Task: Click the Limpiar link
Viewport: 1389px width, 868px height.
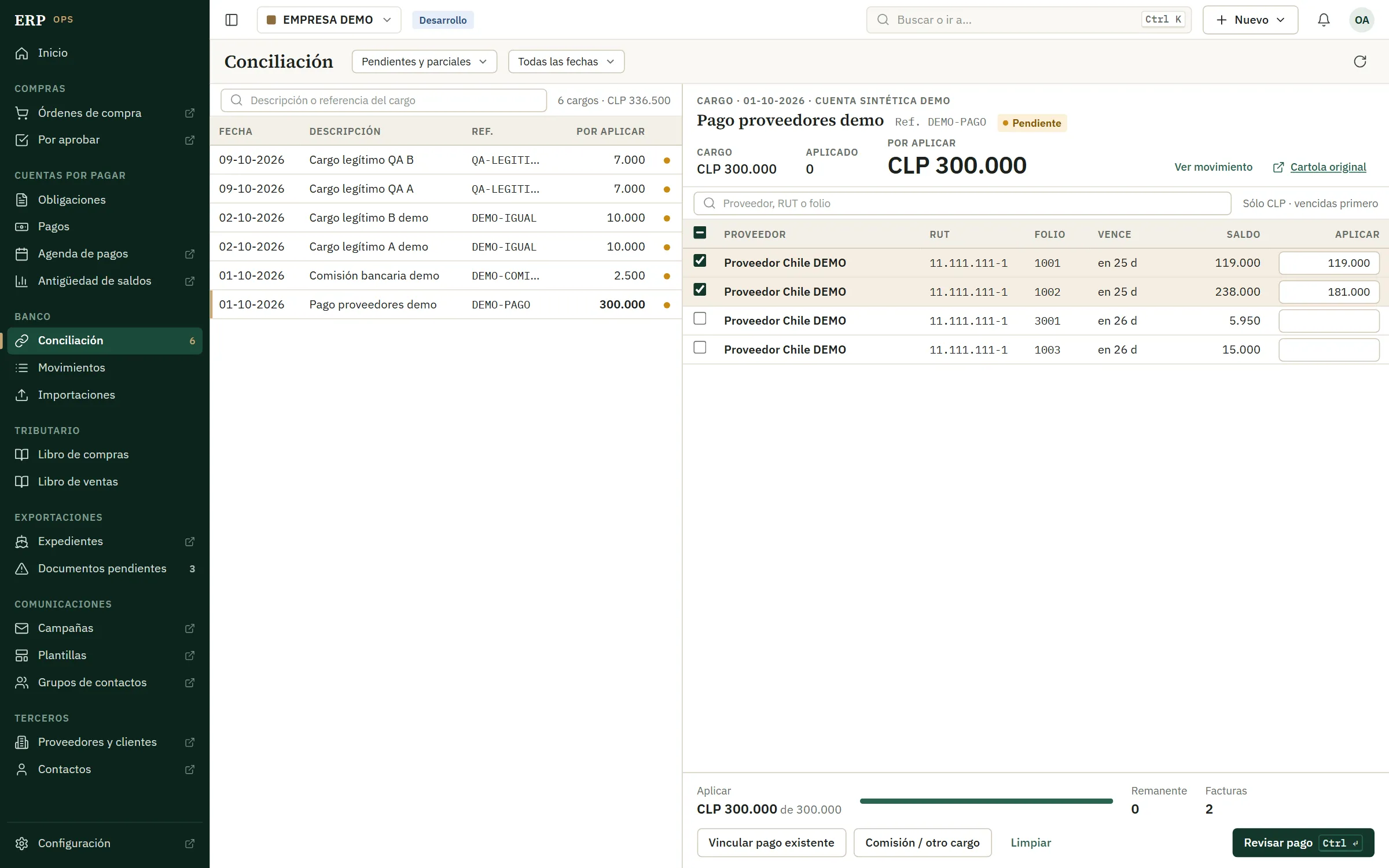Action: tap(1031, 843)
